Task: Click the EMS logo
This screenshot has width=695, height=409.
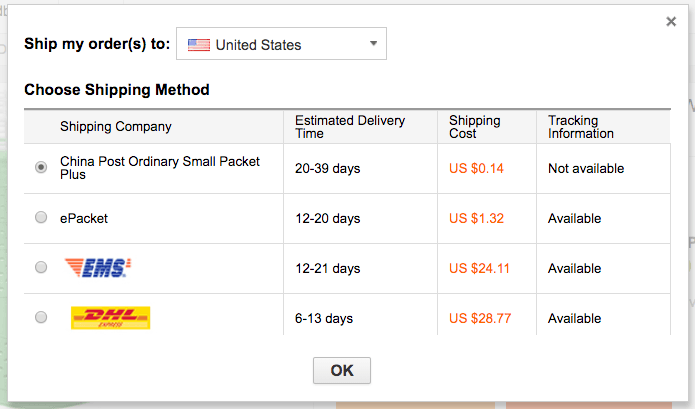Action: 97,268
